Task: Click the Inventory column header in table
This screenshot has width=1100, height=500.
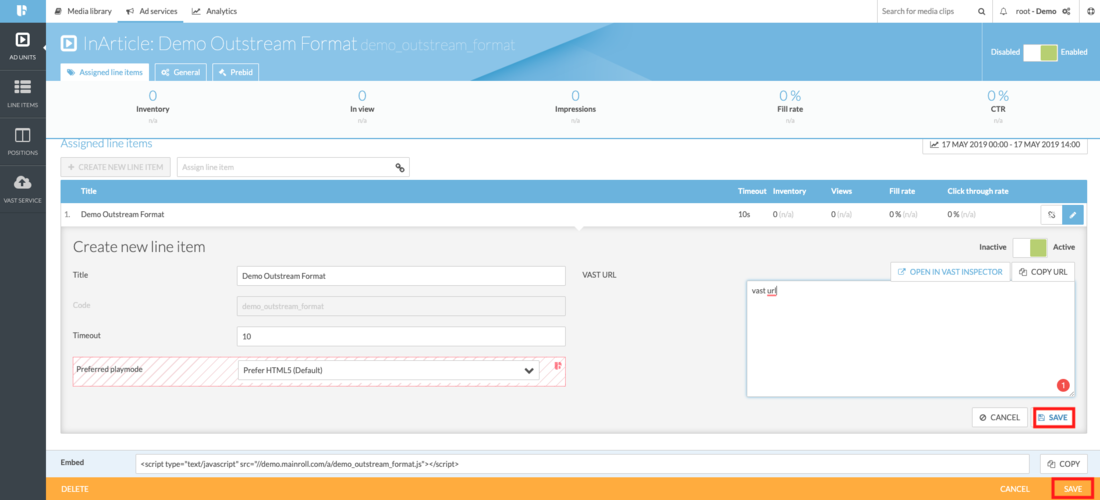Action: click(789, 191)
